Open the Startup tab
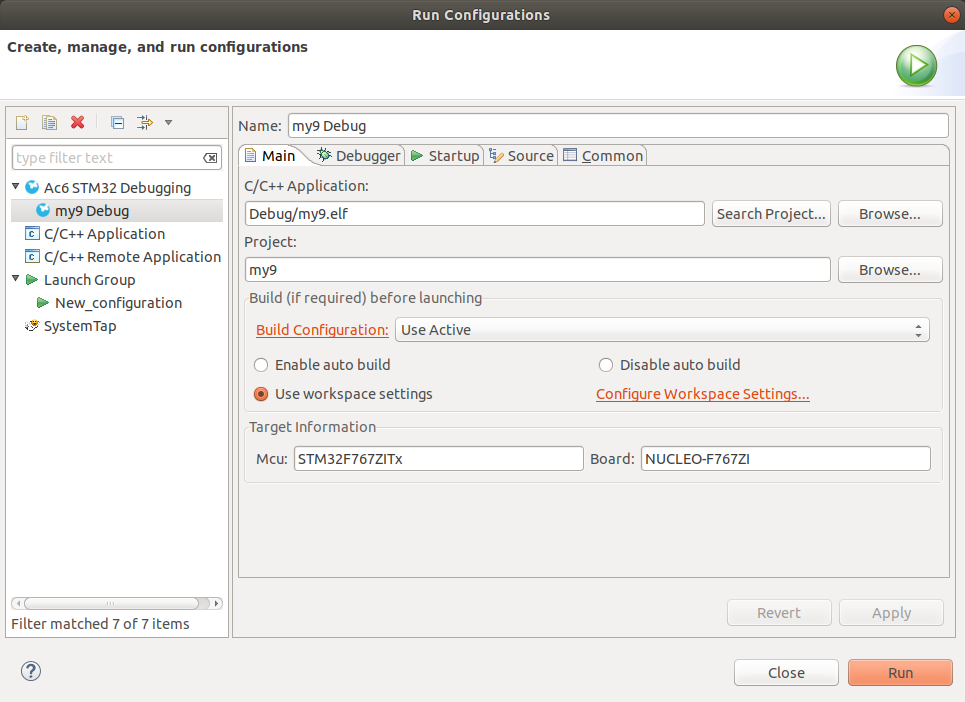 (445, 155)
